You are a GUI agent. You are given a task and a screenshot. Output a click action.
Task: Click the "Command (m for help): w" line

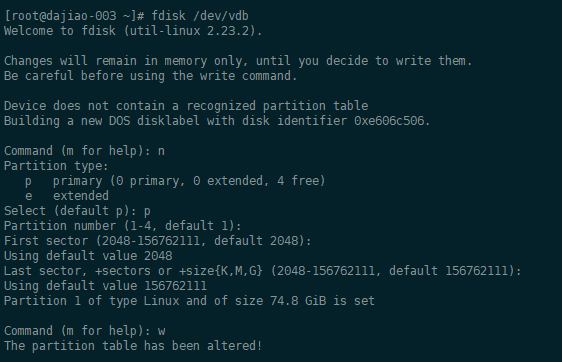85,331
